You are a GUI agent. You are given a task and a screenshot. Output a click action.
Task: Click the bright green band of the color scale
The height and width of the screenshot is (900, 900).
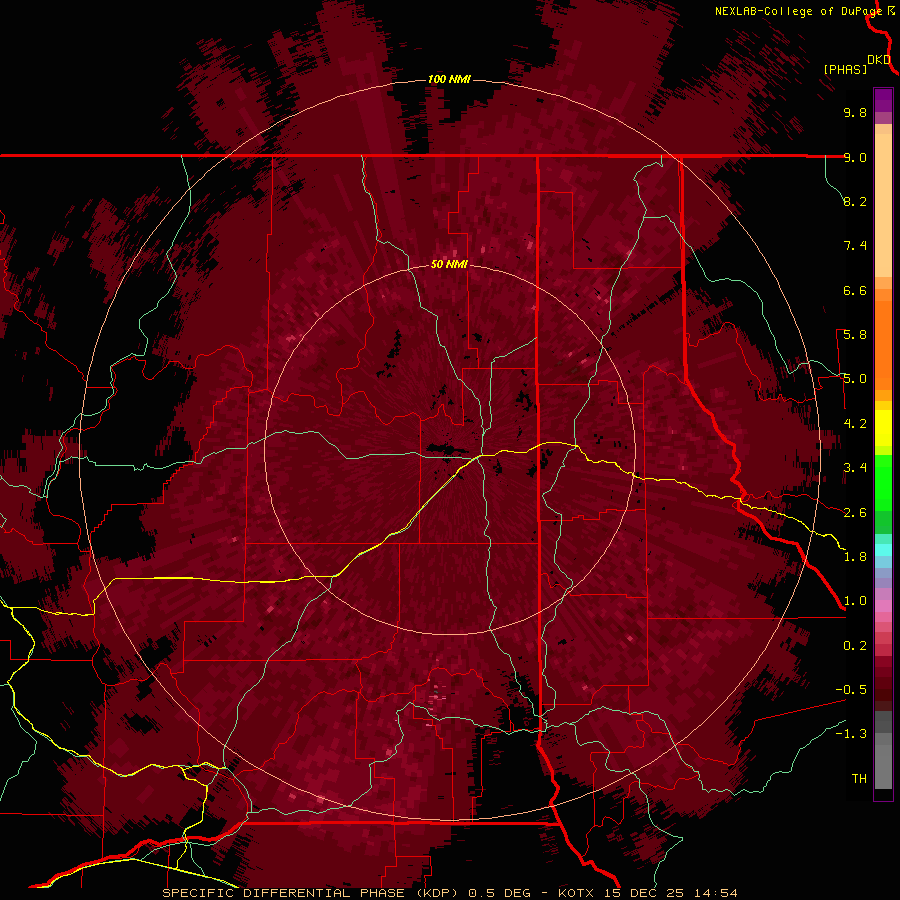pos(883,482)
